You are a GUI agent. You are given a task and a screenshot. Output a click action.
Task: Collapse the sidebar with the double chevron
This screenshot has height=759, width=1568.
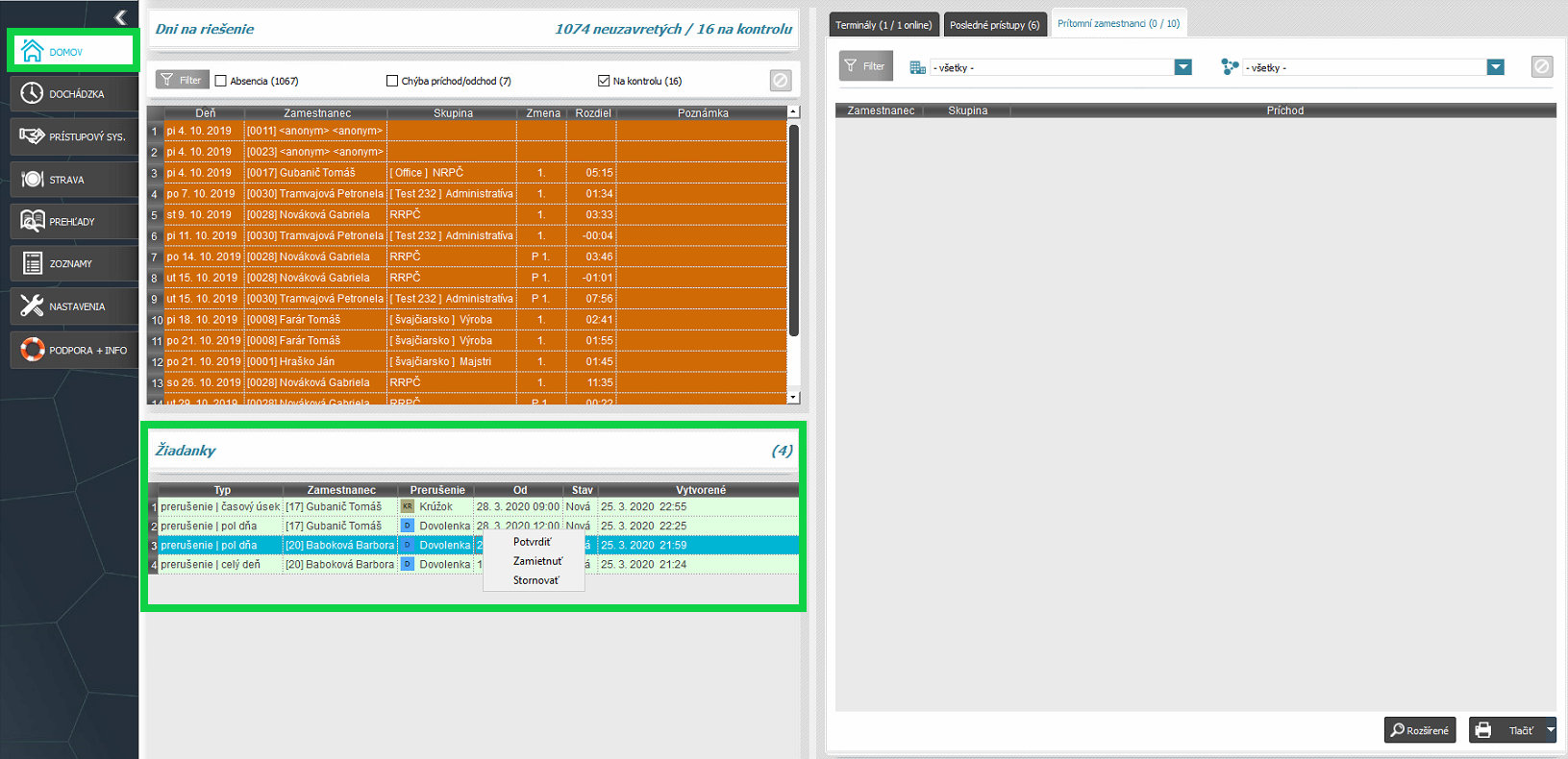click(x=120, y=17)
